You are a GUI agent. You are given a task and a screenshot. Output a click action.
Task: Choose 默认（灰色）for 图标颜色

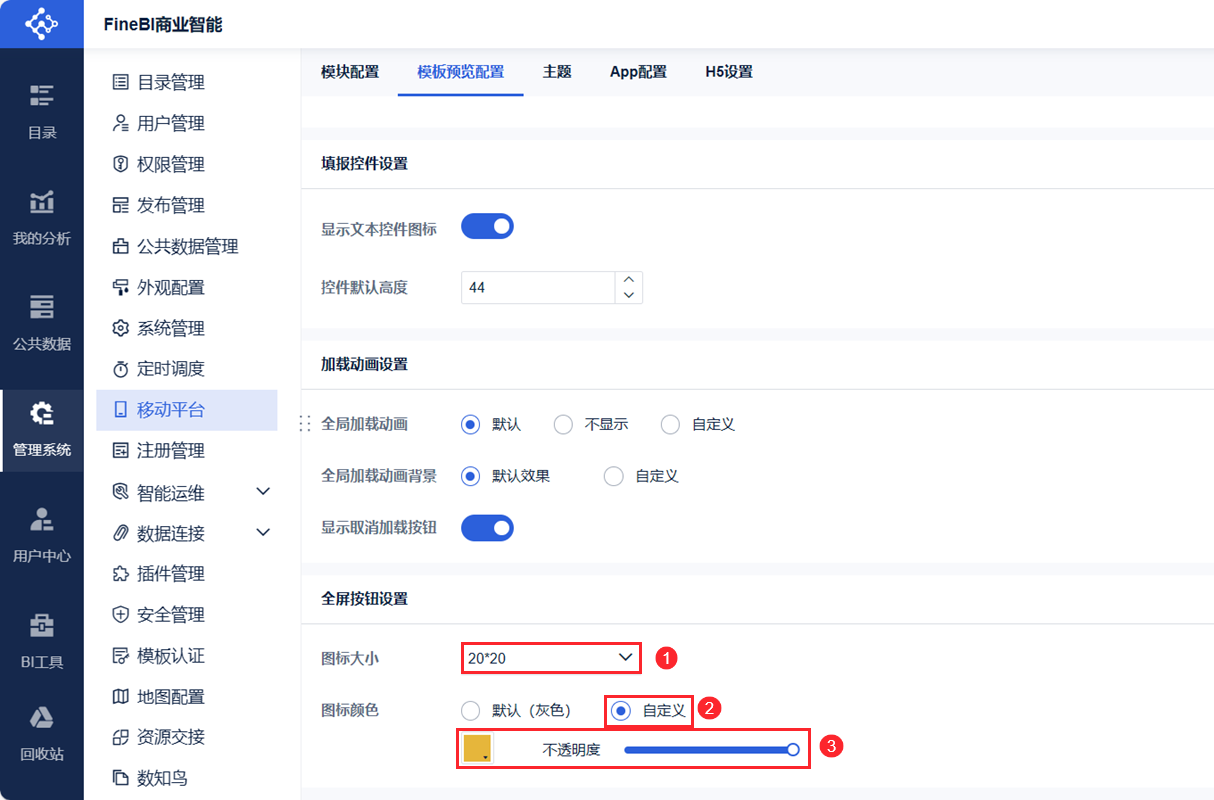[x=470, y=710]
